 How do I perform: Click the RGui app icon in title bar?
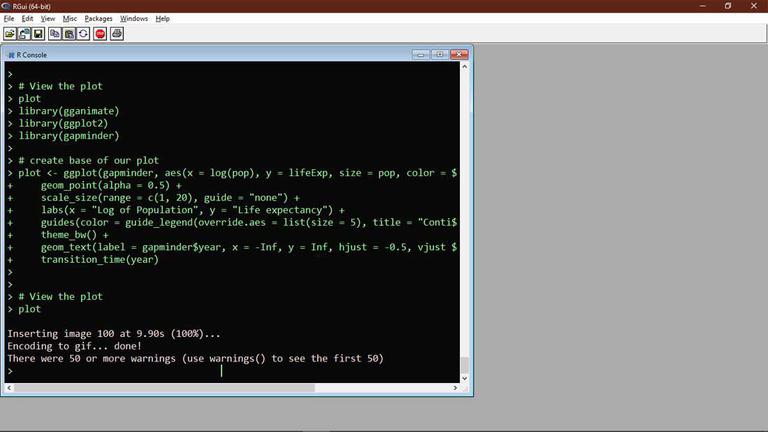pyautogui.click(x=5, y=6)
